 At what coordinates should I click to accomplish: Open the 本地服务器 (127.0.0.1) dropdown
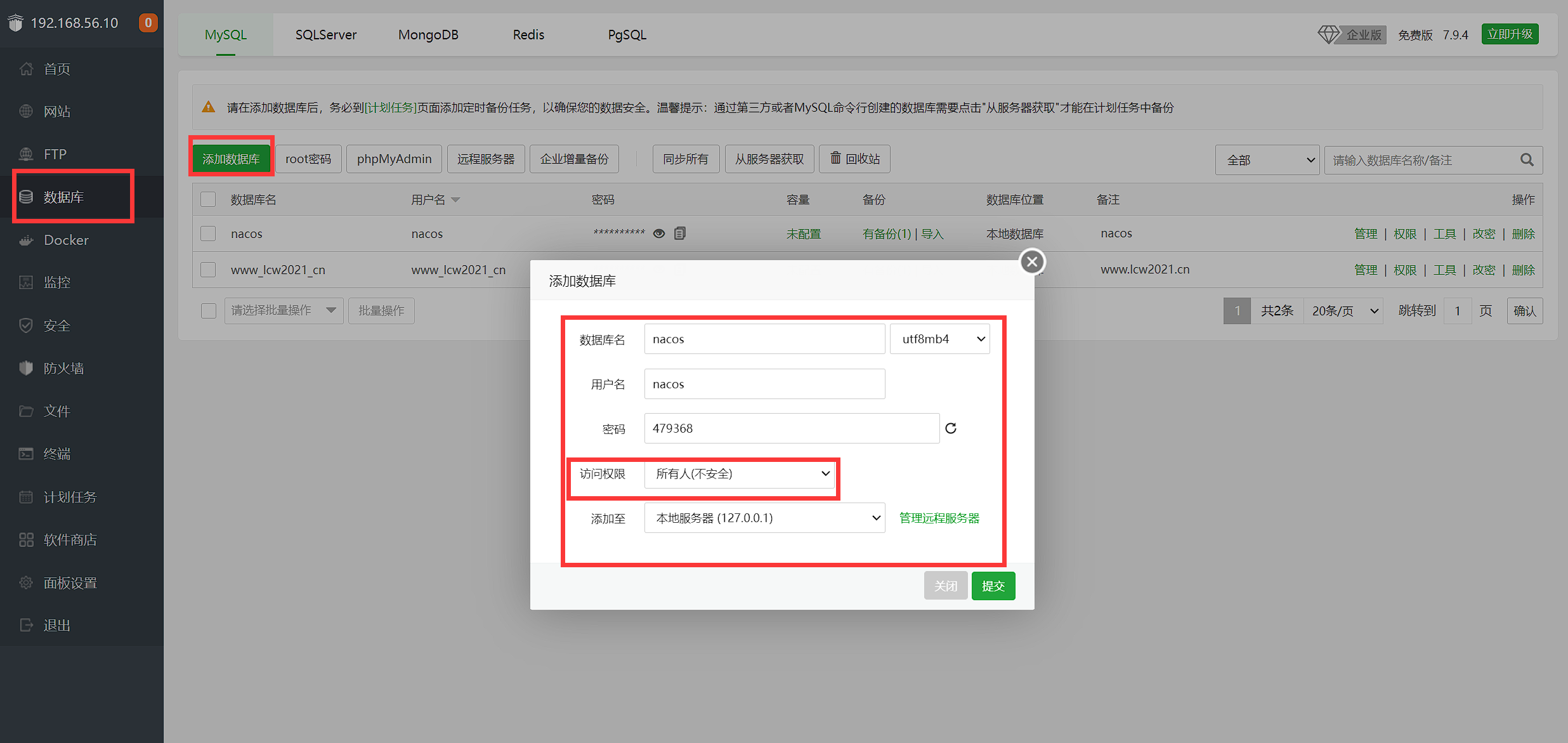coord(764,518)
